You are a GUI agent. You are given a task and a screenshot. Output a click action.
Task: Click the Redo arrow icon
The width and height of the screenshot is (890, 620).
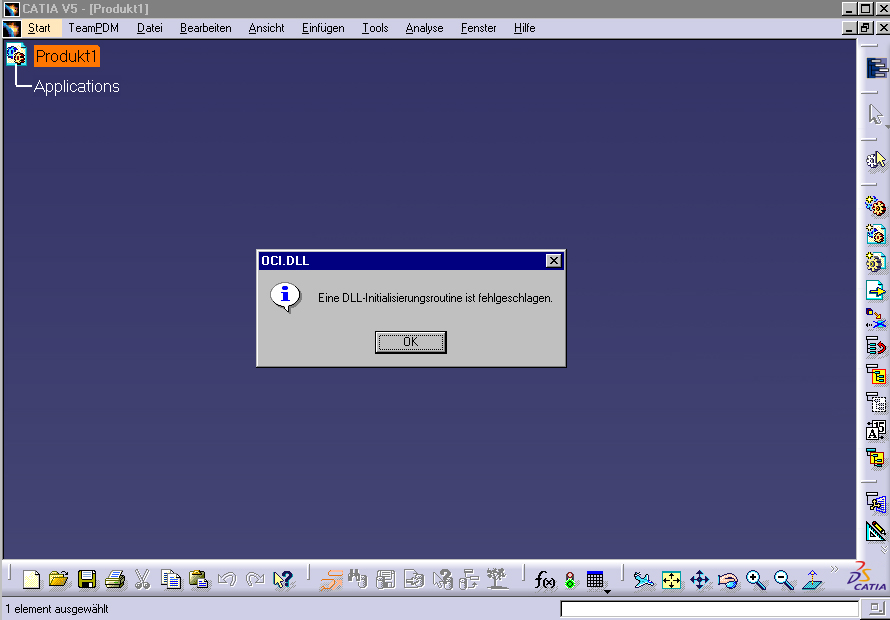pos(255,580)
